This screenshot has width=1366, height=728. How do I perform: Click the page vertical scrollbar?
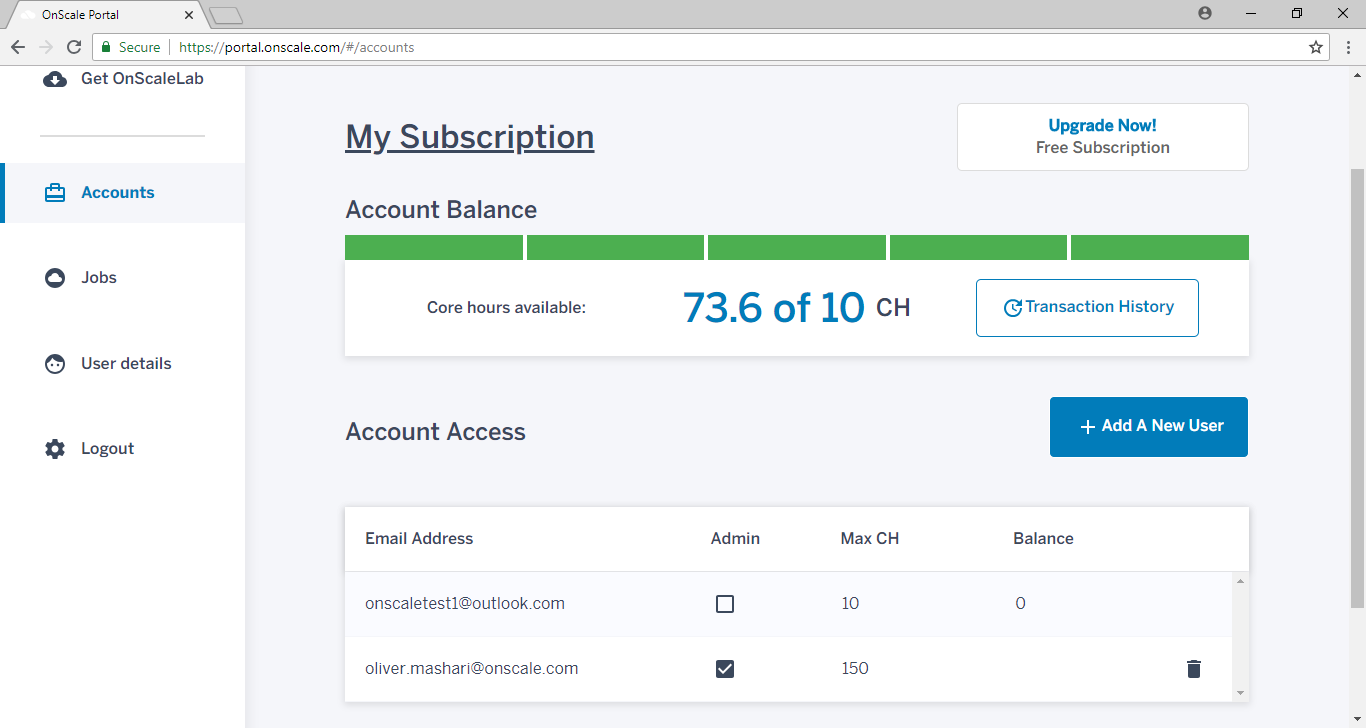click(x=1357, y=388)
